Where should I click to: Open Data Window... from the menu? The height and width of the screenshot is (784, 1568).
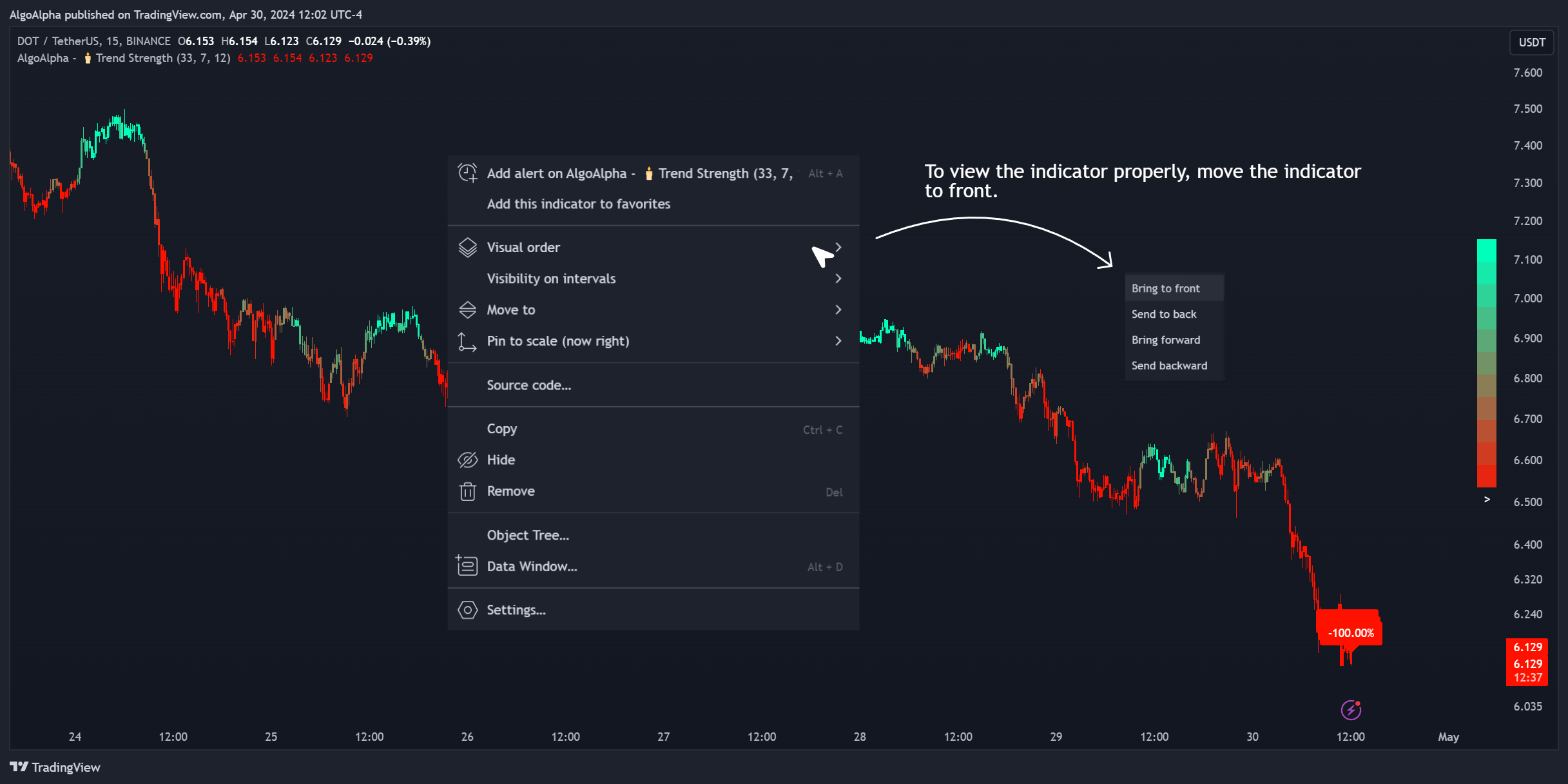tap(653, 566)
